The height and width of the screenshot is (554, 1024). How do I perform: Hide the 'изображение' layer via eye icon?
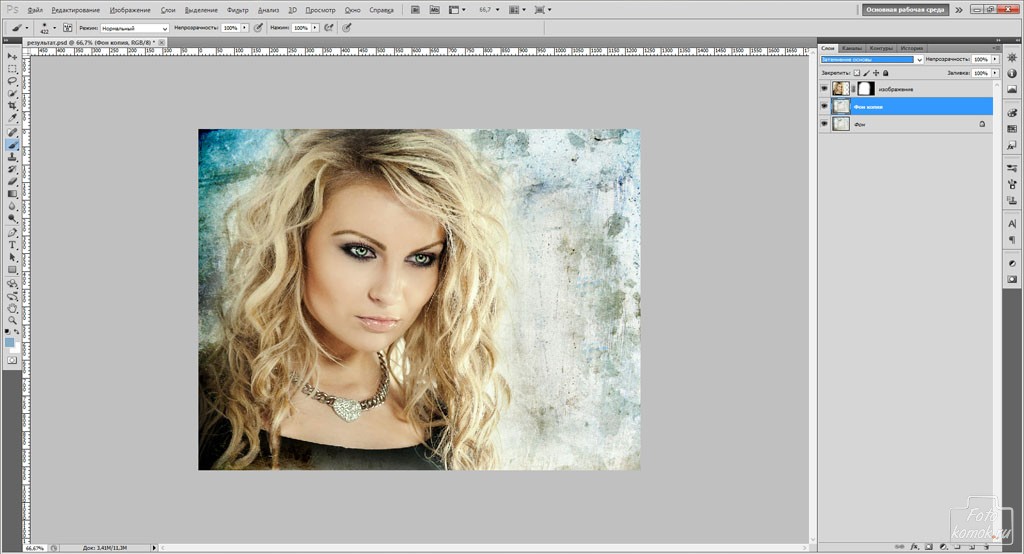coord(824,89)
